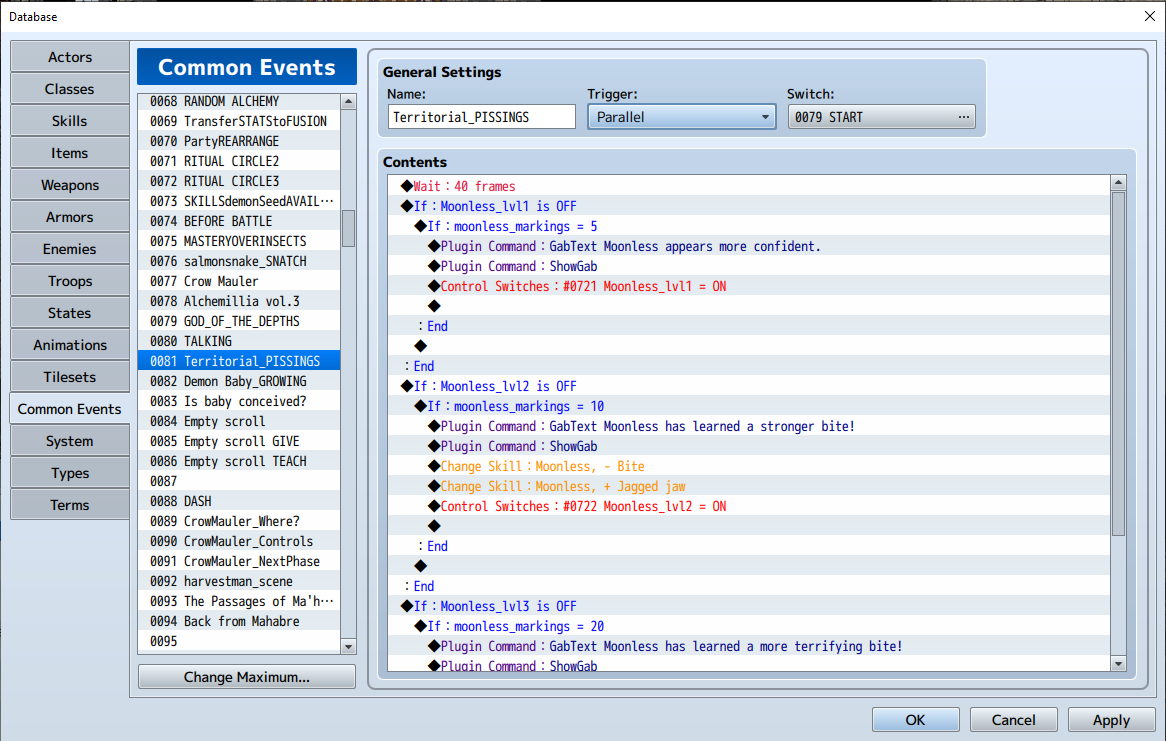This screenshot has width=1166, height=741.
Task: Select event 0089 CrowMauler_Where?
Action: tap(239, 522)
